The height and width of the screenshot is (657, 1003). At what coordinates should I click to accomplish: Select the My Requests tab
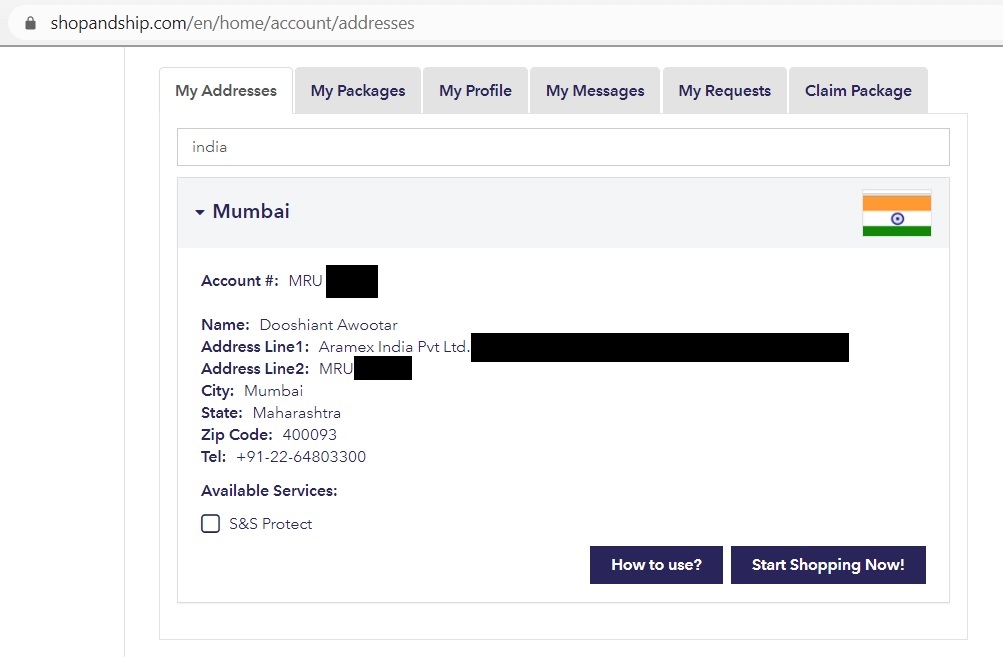pos(724,91)
